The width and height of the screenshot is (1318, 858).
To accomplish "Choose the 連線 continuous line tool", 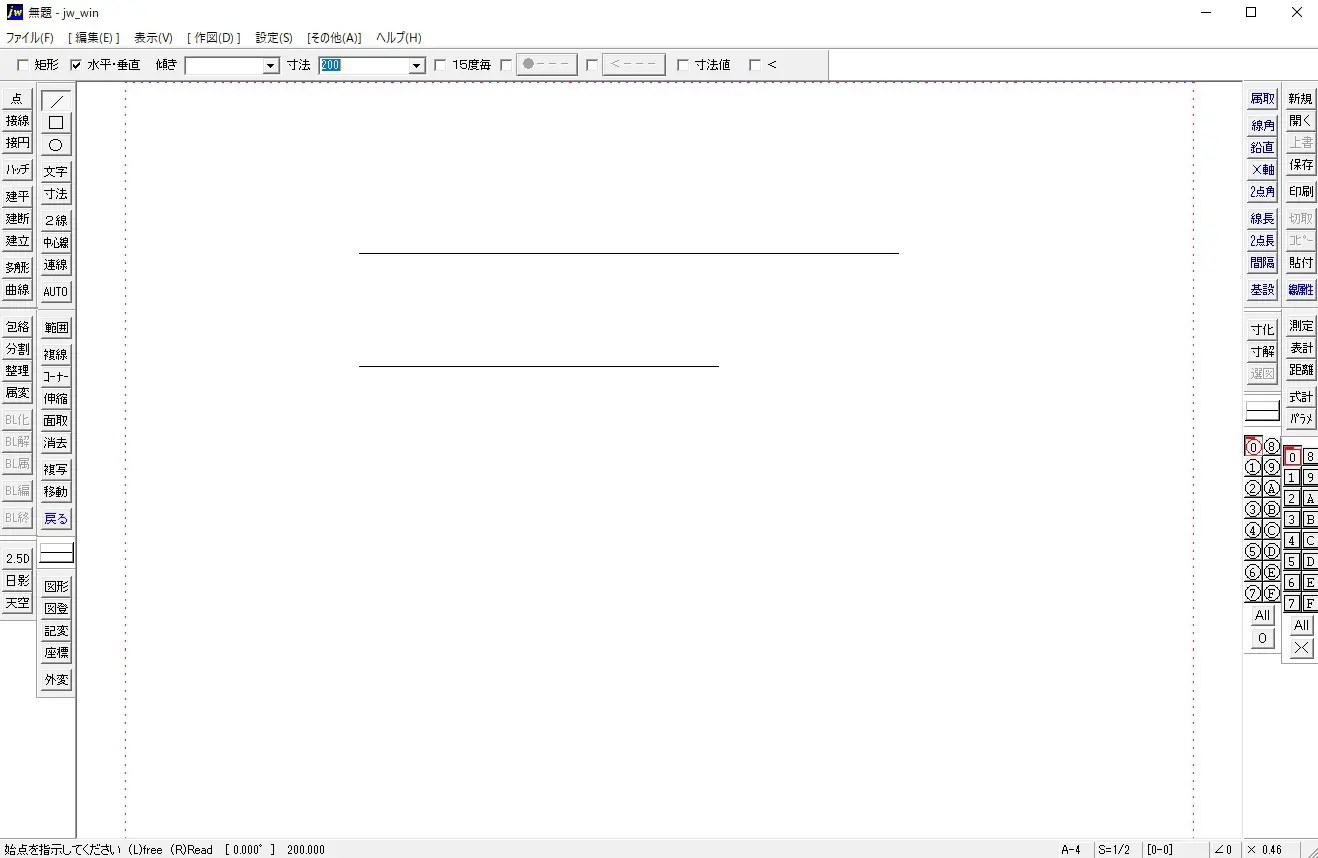I will [56, 265].
